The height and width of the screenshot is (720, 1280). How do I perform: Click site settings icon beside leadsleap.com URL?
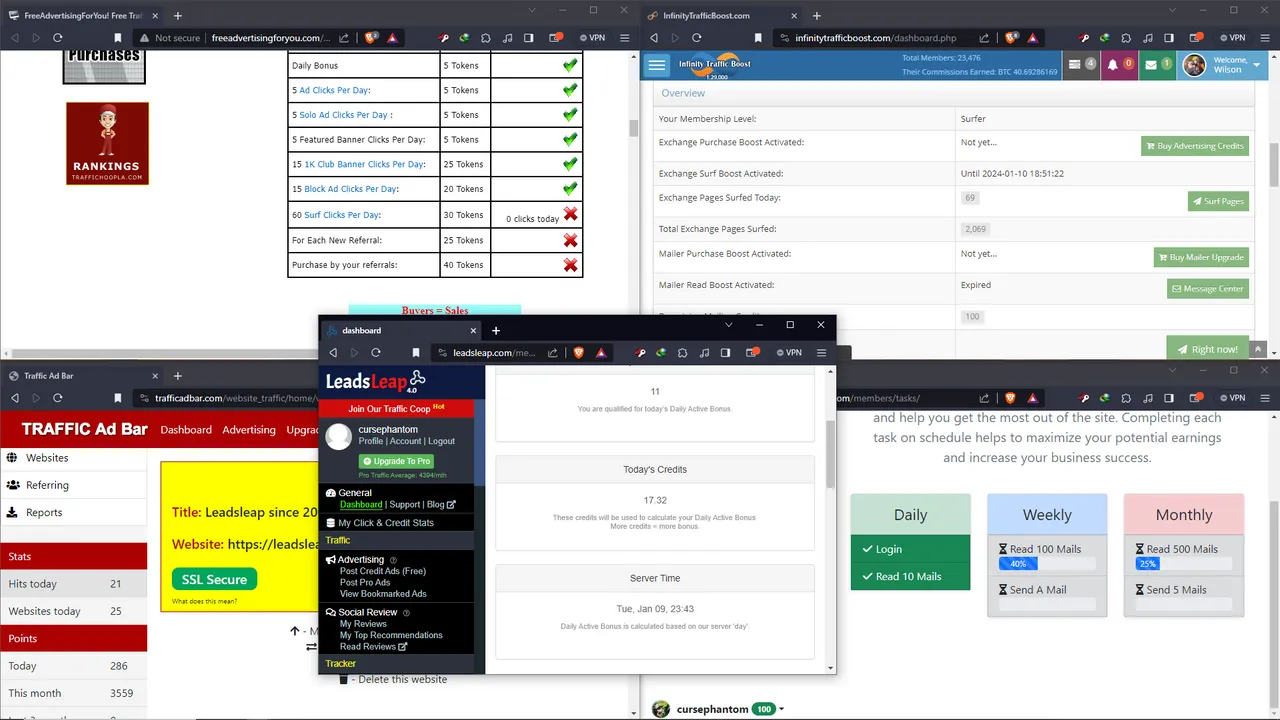[441, 352]
